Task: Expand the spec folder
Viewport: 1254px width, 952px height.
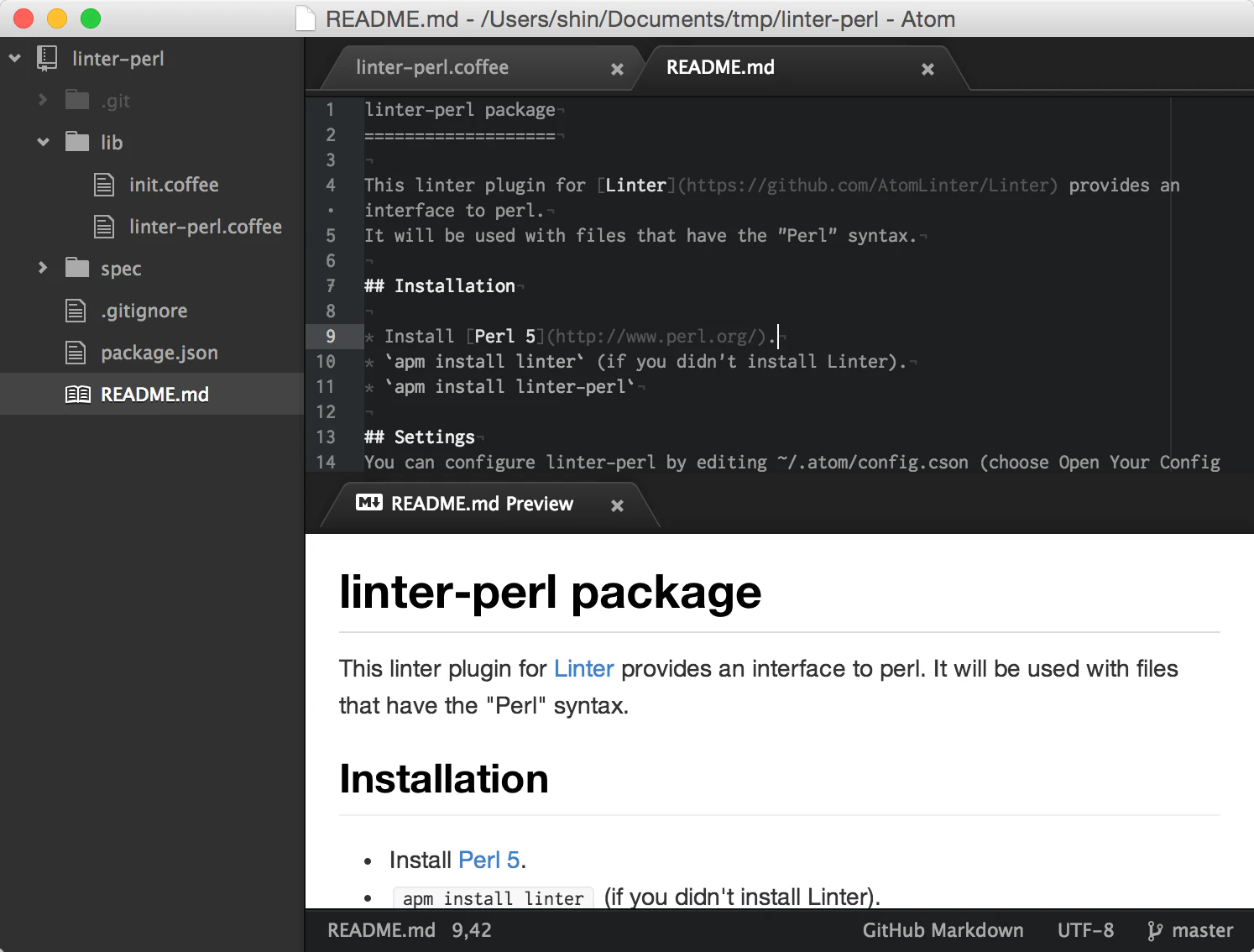Action: click(x=43, y=268)
